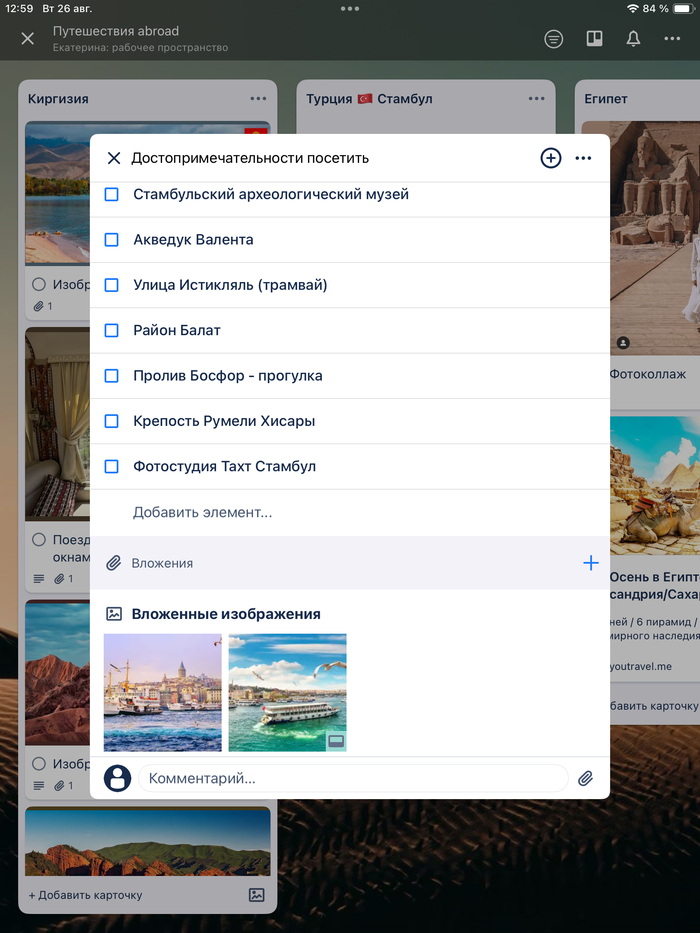The image size is (700, 933).
Task: Close the board with the top-left X
Action: [28, 39]
